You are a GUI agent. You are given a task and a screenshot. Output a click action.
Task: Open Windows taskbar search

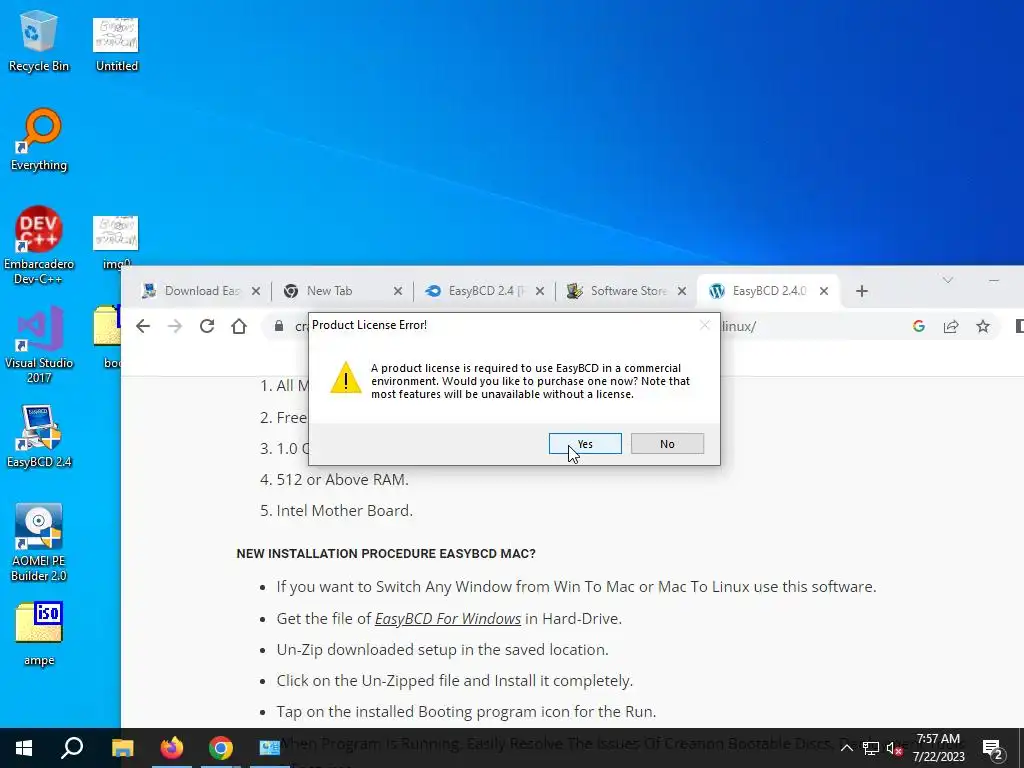coord(72,748)
